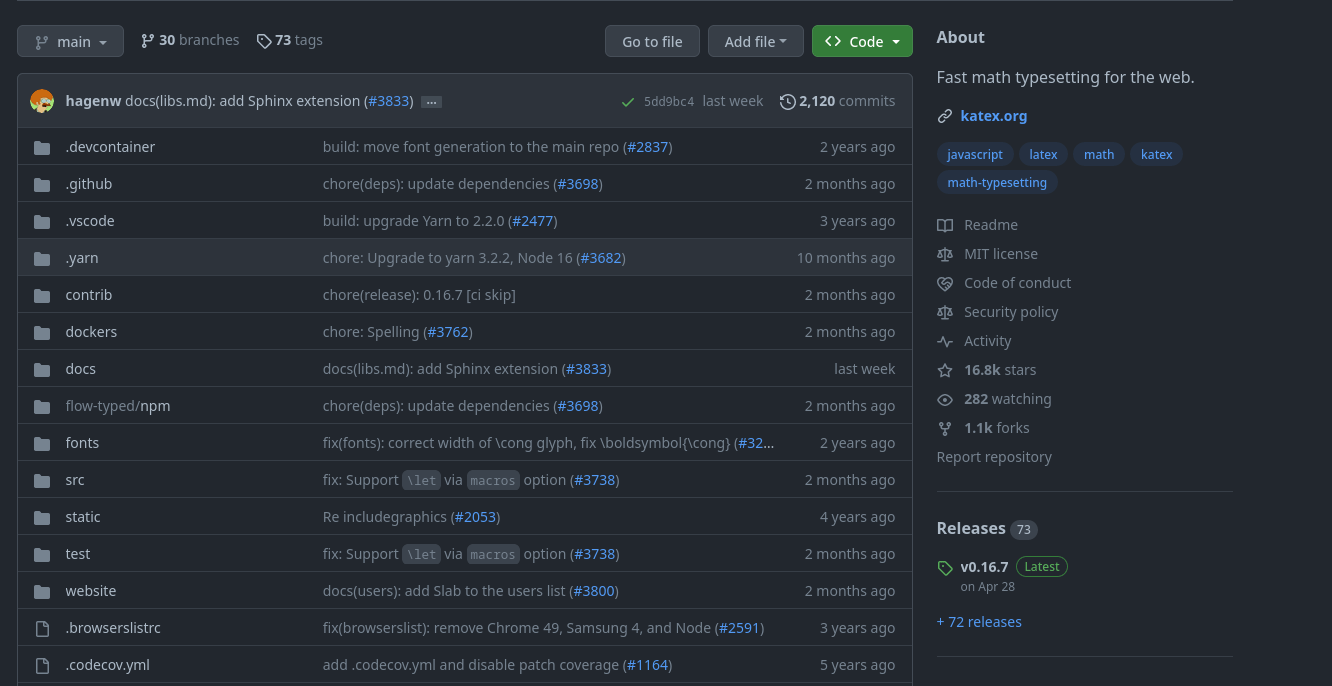The image size is (1332, 686).
Task: Open pull request #2591 link
Action: tap(739, 628)
